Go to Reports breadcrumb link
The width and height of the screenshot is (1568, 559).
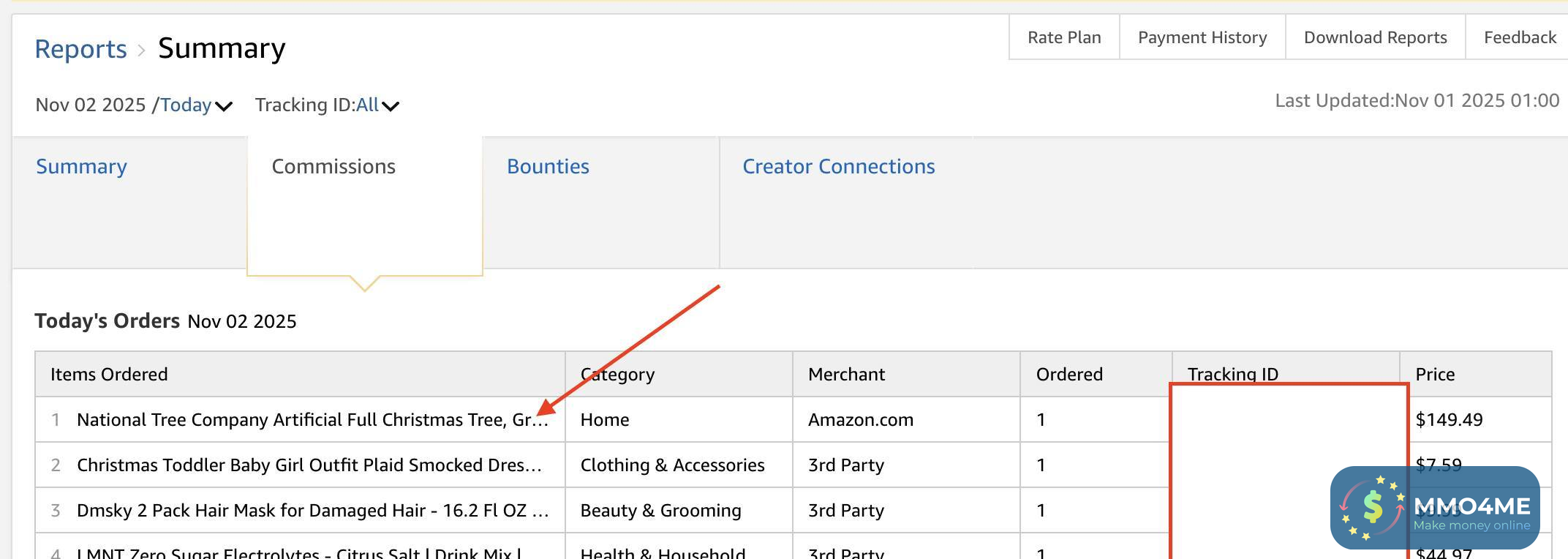[80, 49]
